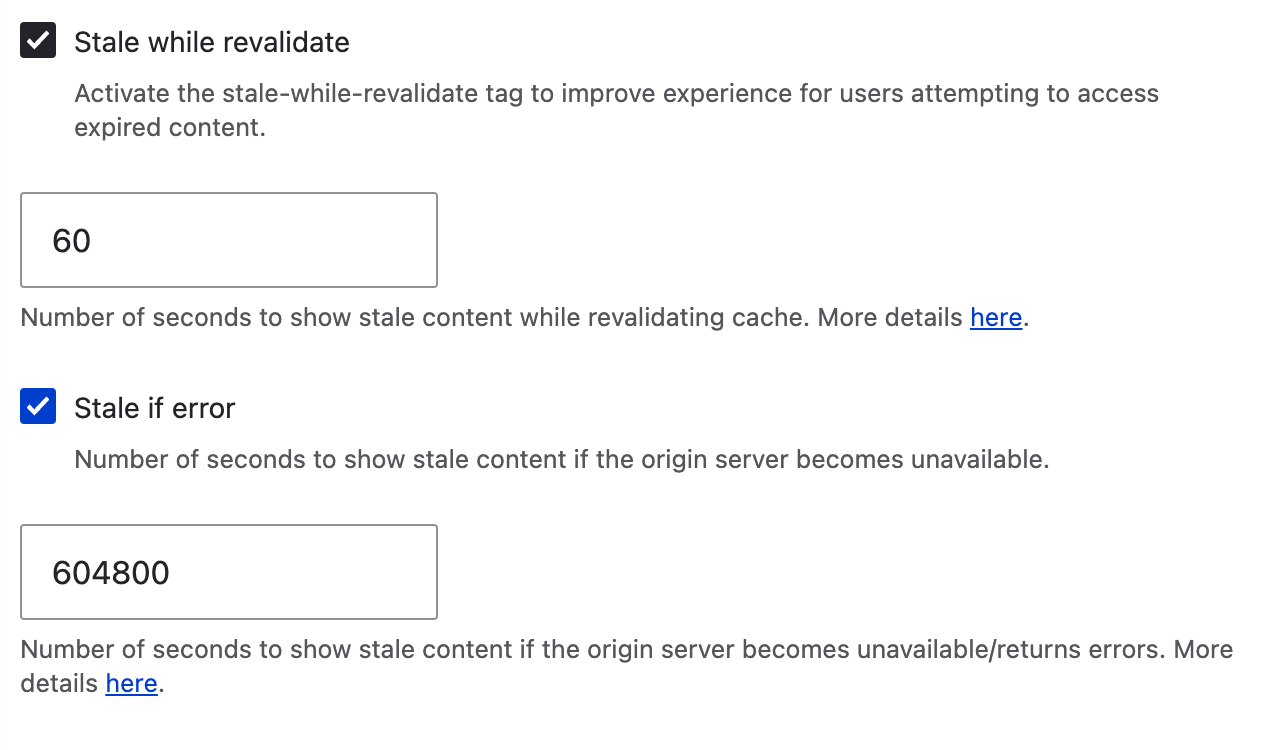Click the empty area right of the 60 field
This screenshot has height=750, width=1264.
click(800, 240)
